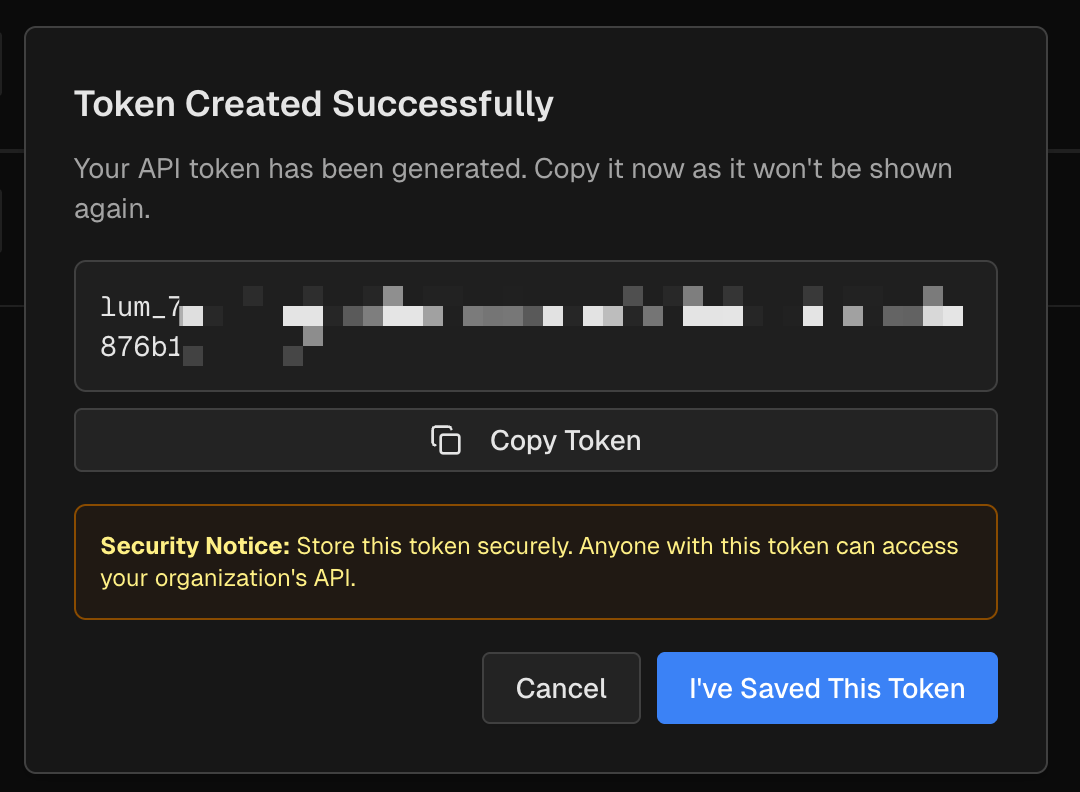This screenshot has width=1080, height=792.
Task: Click the 'Your API token has been generated' text
Action: (299, 168)
